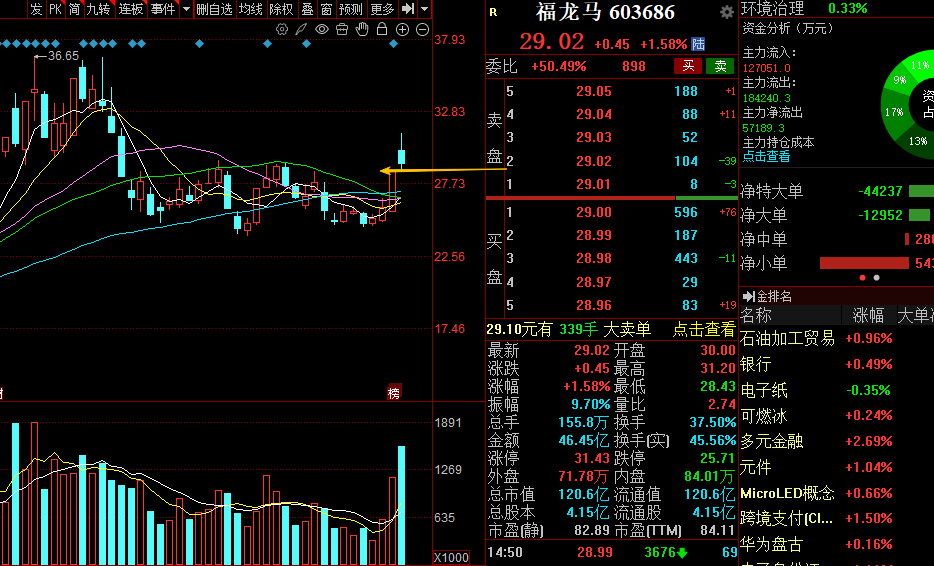
Task: Click the latest tall cyan volume bar
Action: pos(401,505)
